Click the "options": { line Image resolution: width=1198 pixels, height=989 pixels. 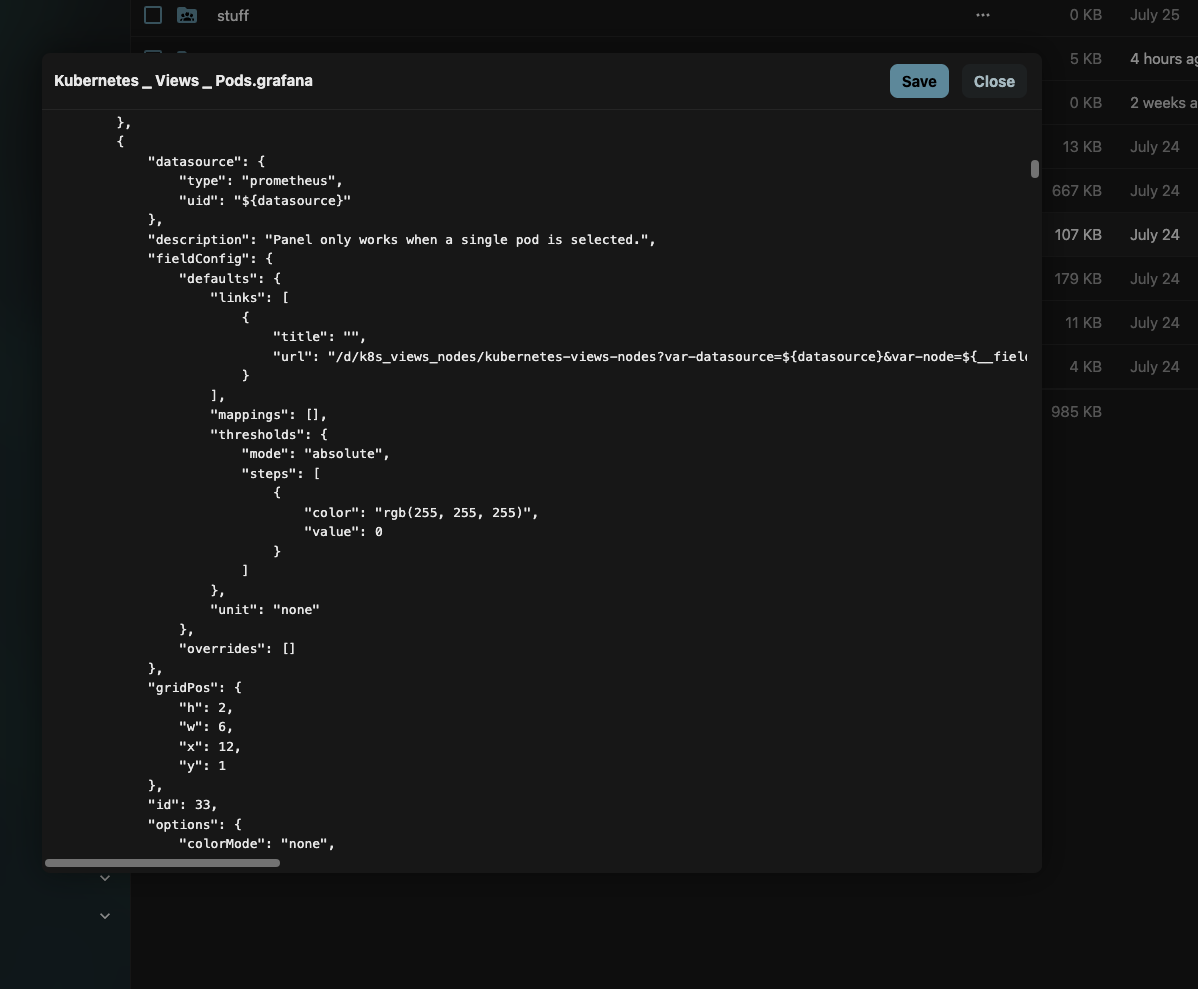(x=194, y=825)
